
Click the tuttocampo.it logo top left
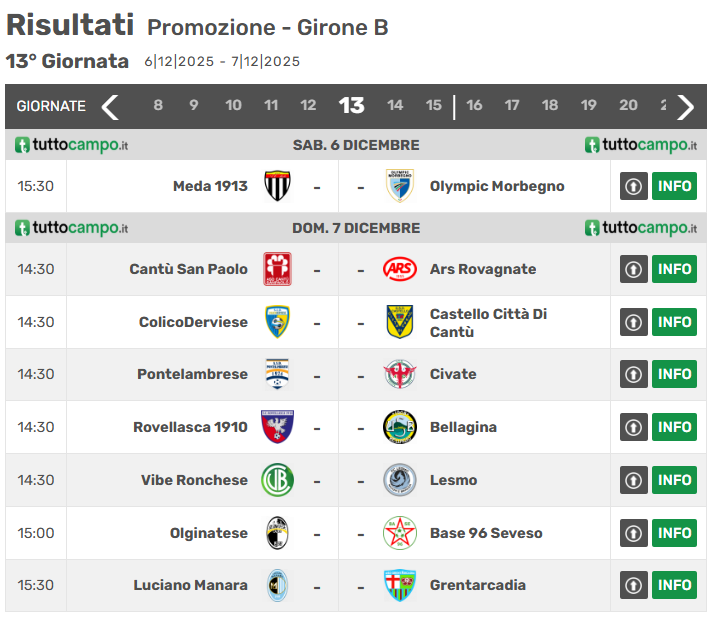tap(71, 145)
